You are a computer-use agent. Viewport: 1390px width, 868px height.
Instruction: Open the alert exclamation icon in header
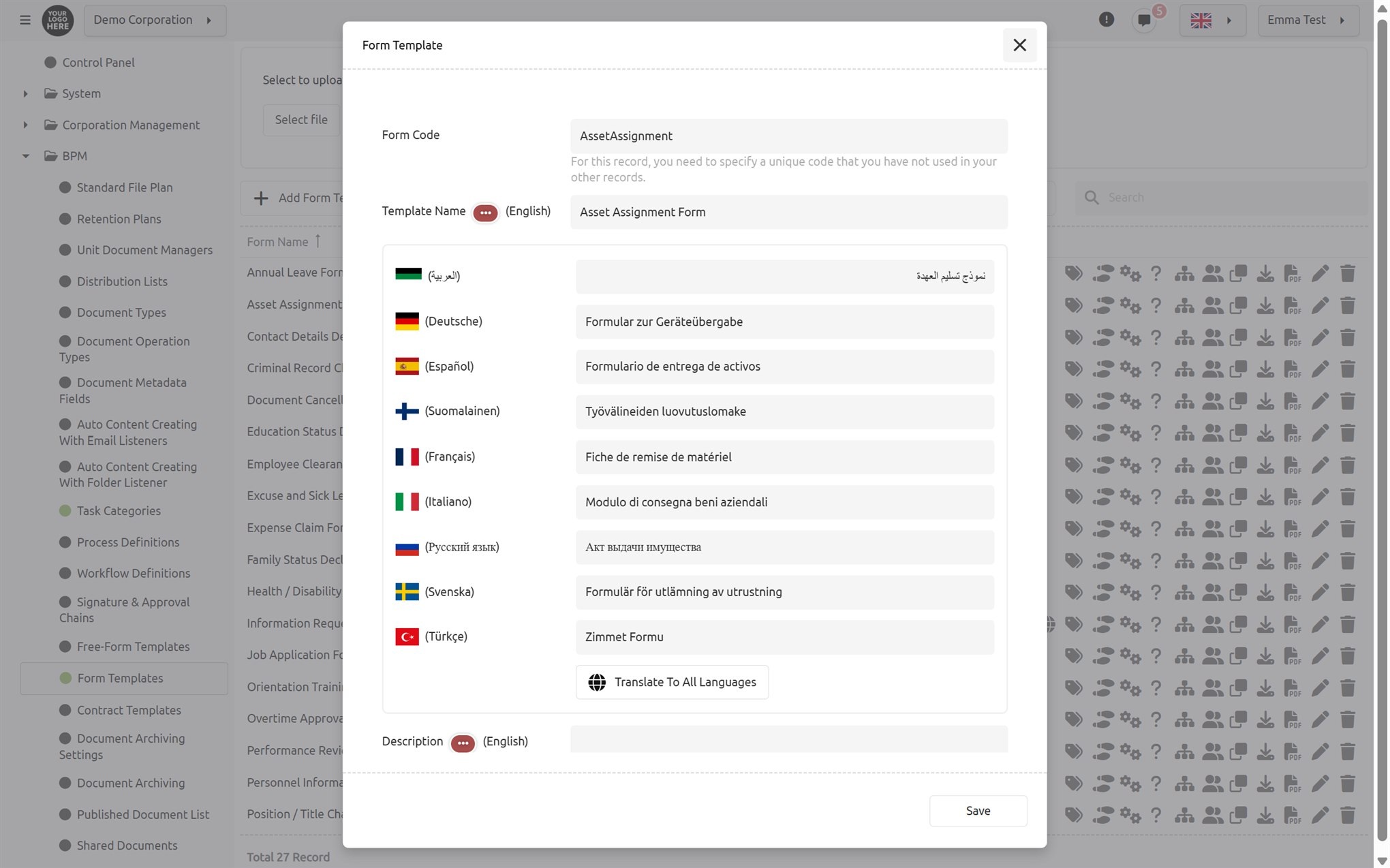click(x=1106, y=20)
